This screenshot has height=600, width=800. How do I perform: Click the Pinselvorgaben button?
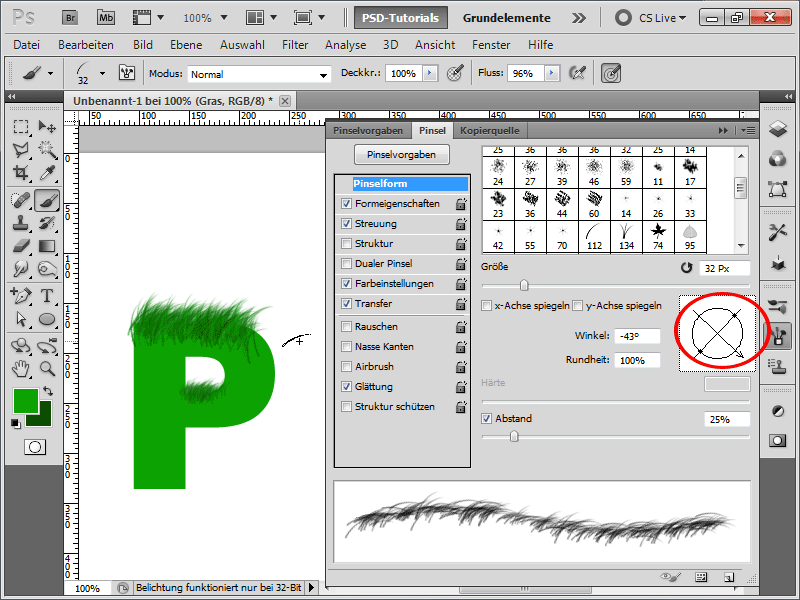402,155
